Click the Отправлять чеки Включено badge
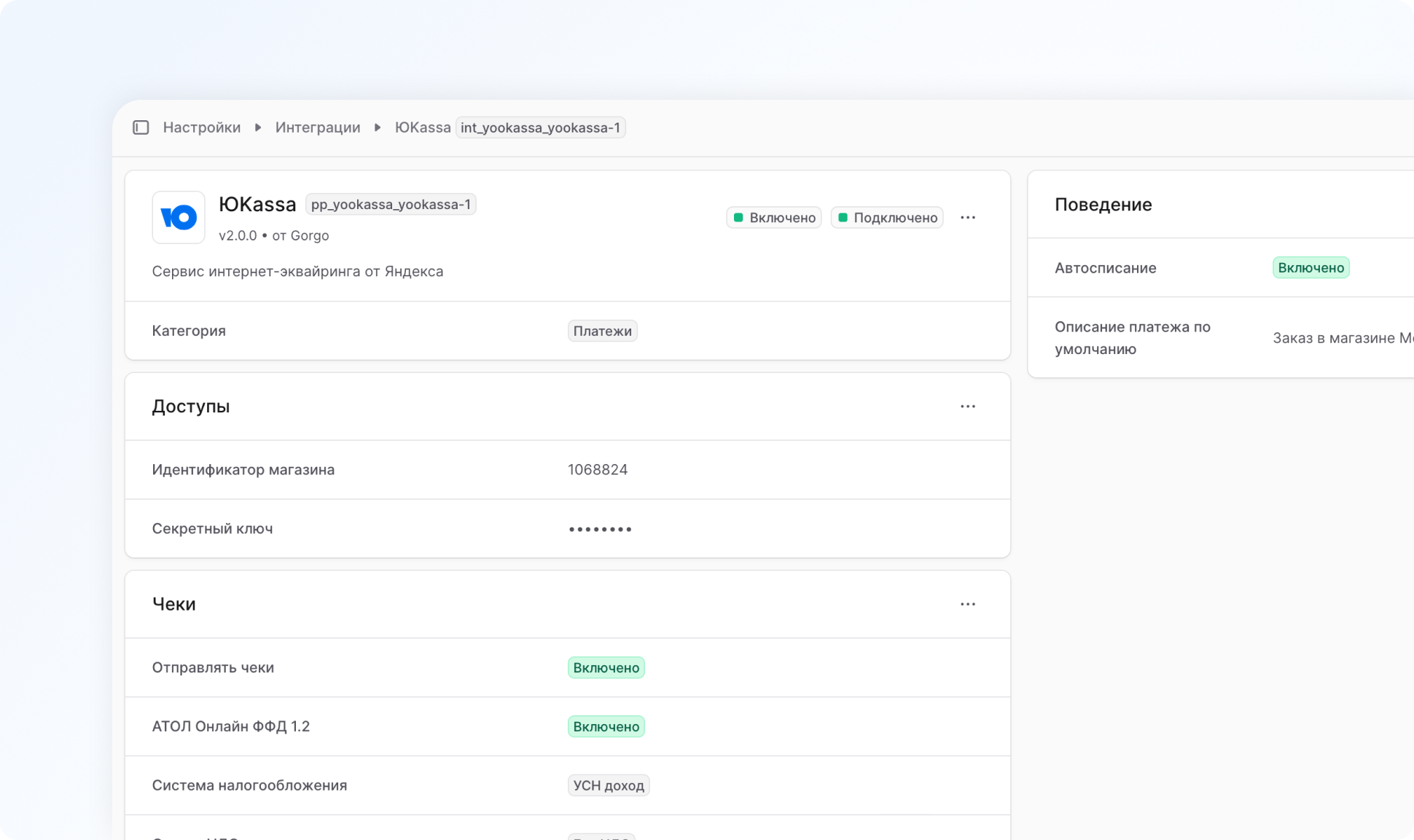Screen dimensions: 1414x840 click(606, 667)
